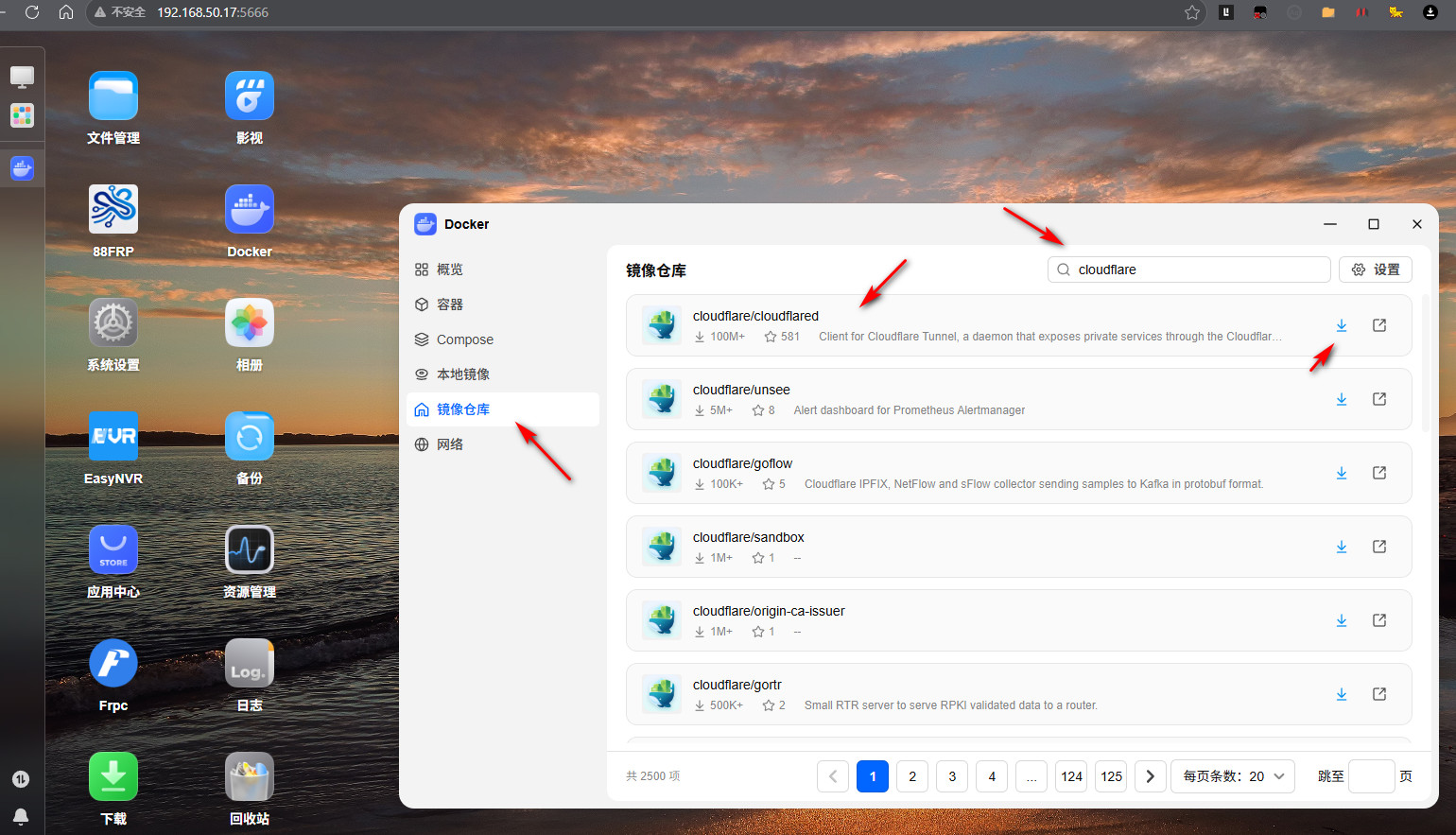Viewport: 1456px width, 835px height.
Task: Open the 日志 log viewer app
Action: pos(250,664)
